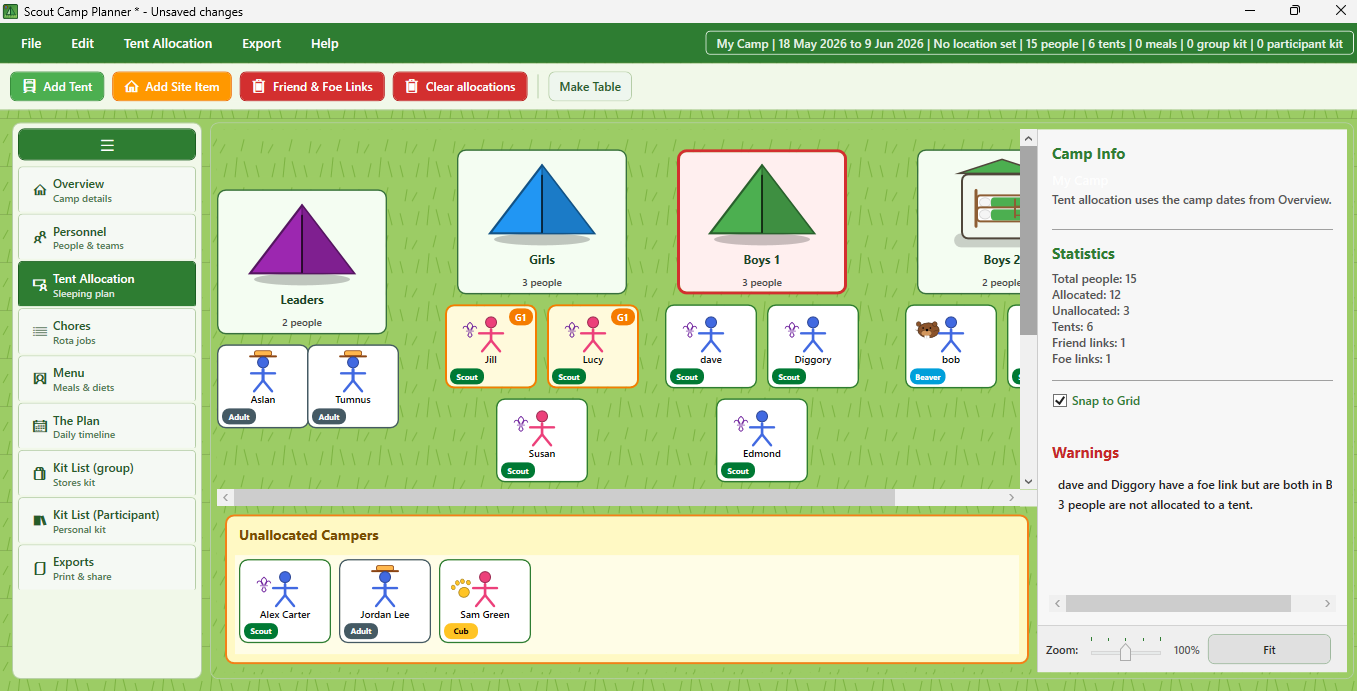Select Tumnus's camper figure
This screenshot has width=1357, height=691.
point(353,371)
